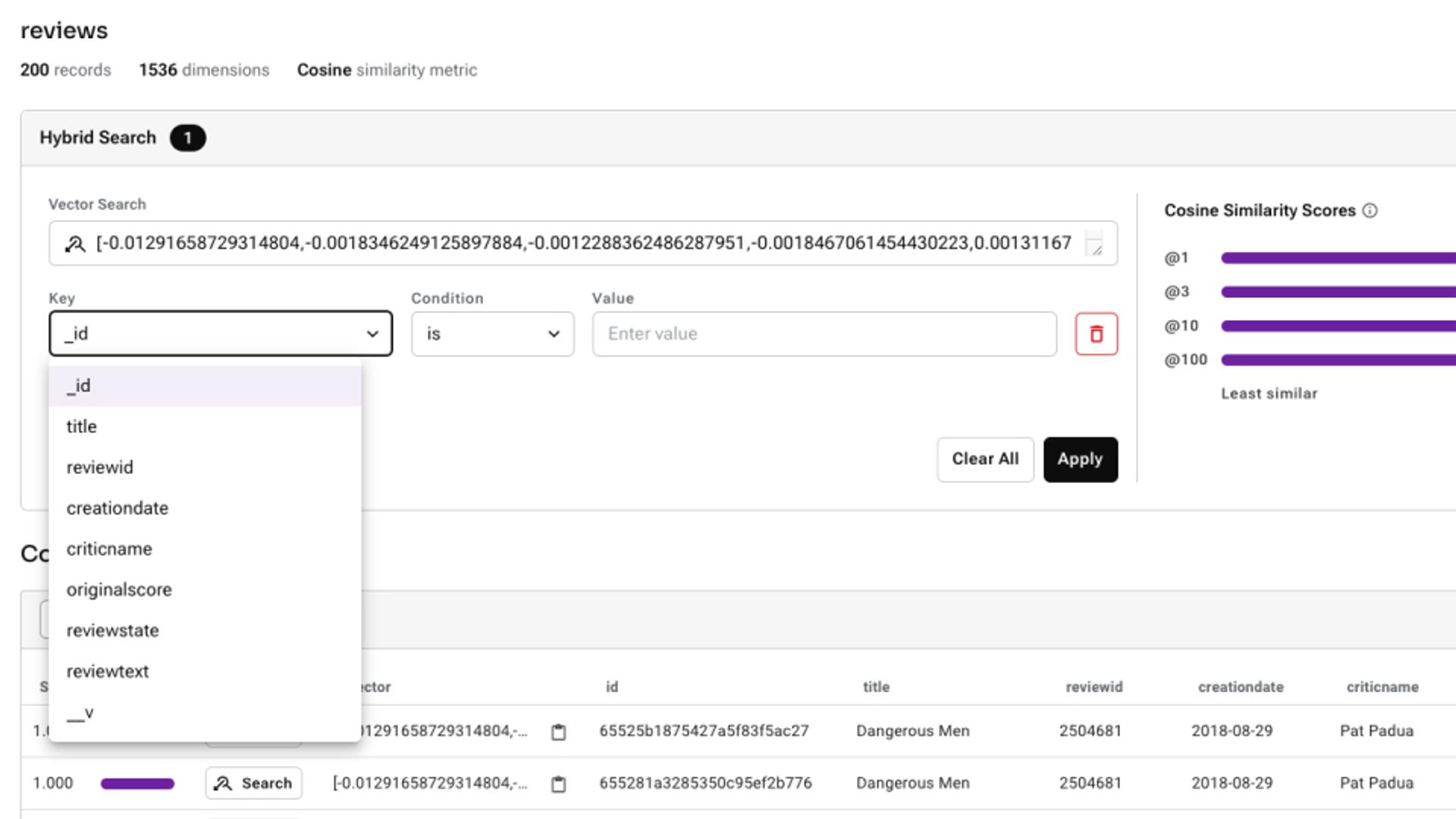
Task: Copy vector using second row clipboard icon
Action: tap(558, 783)
